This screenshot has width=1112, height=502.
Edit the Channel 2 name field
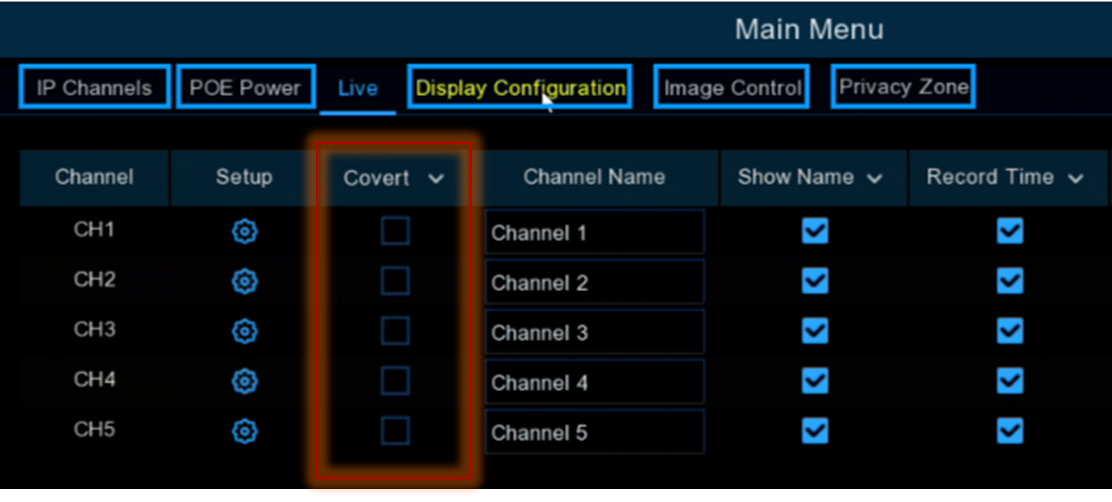click(594, 282)
